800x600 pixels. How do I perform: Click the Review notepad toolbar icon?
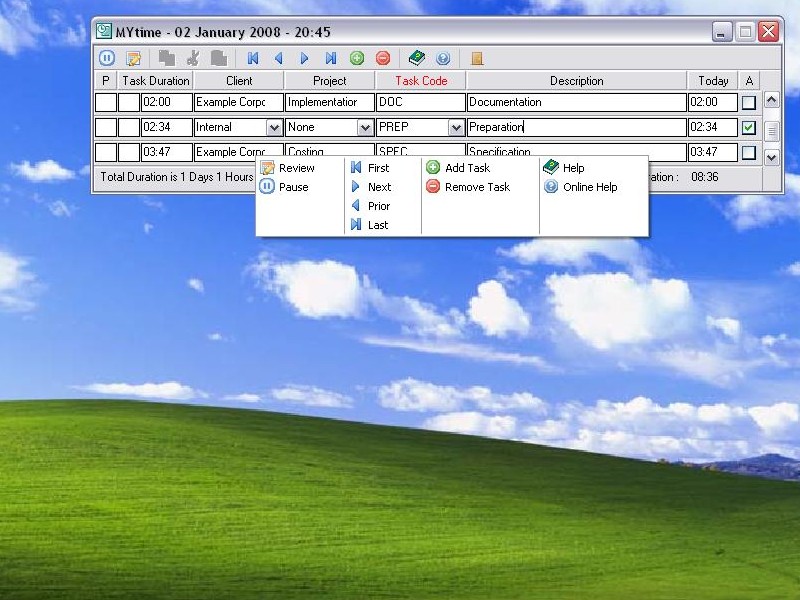(x=133, y=58)
